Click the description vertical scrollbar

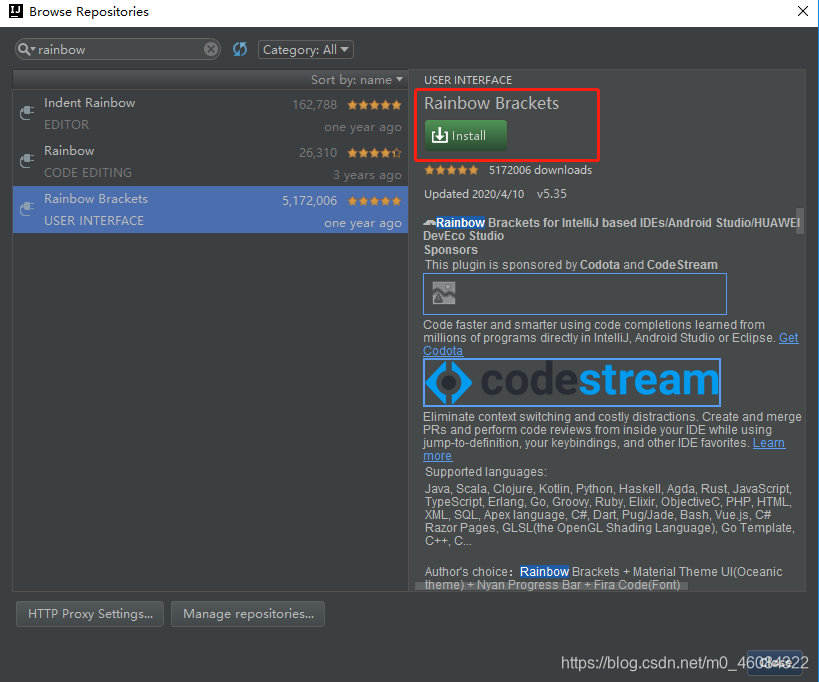tap(800, 221)
